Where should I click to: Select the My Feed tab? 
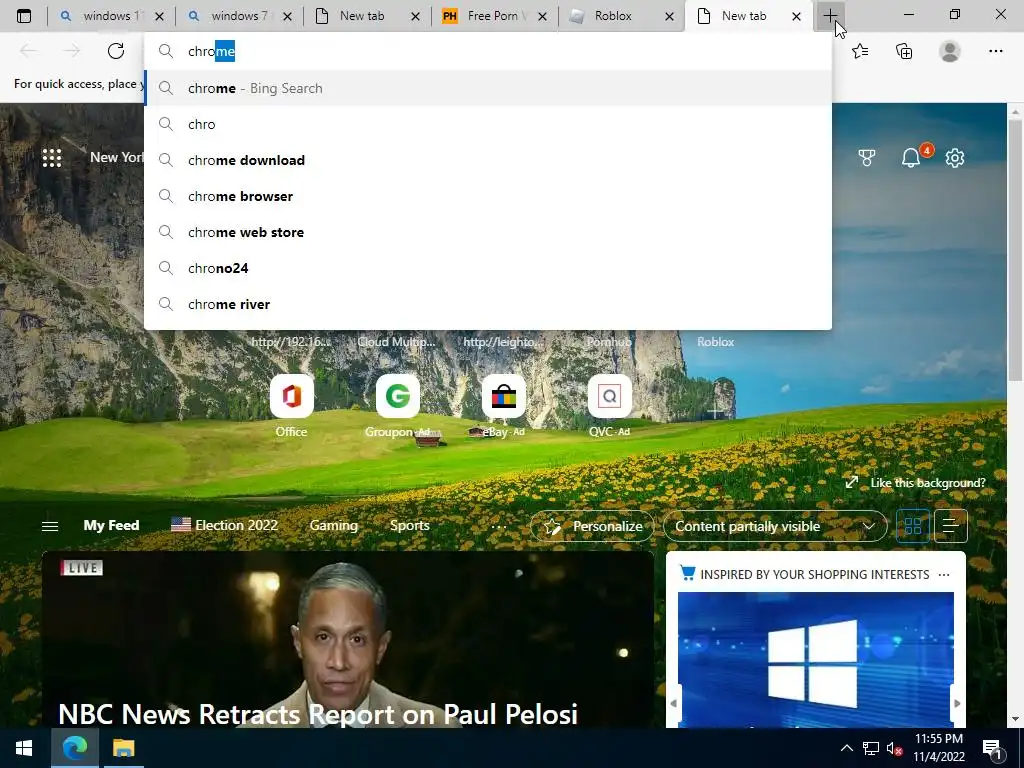click(111, 525)
